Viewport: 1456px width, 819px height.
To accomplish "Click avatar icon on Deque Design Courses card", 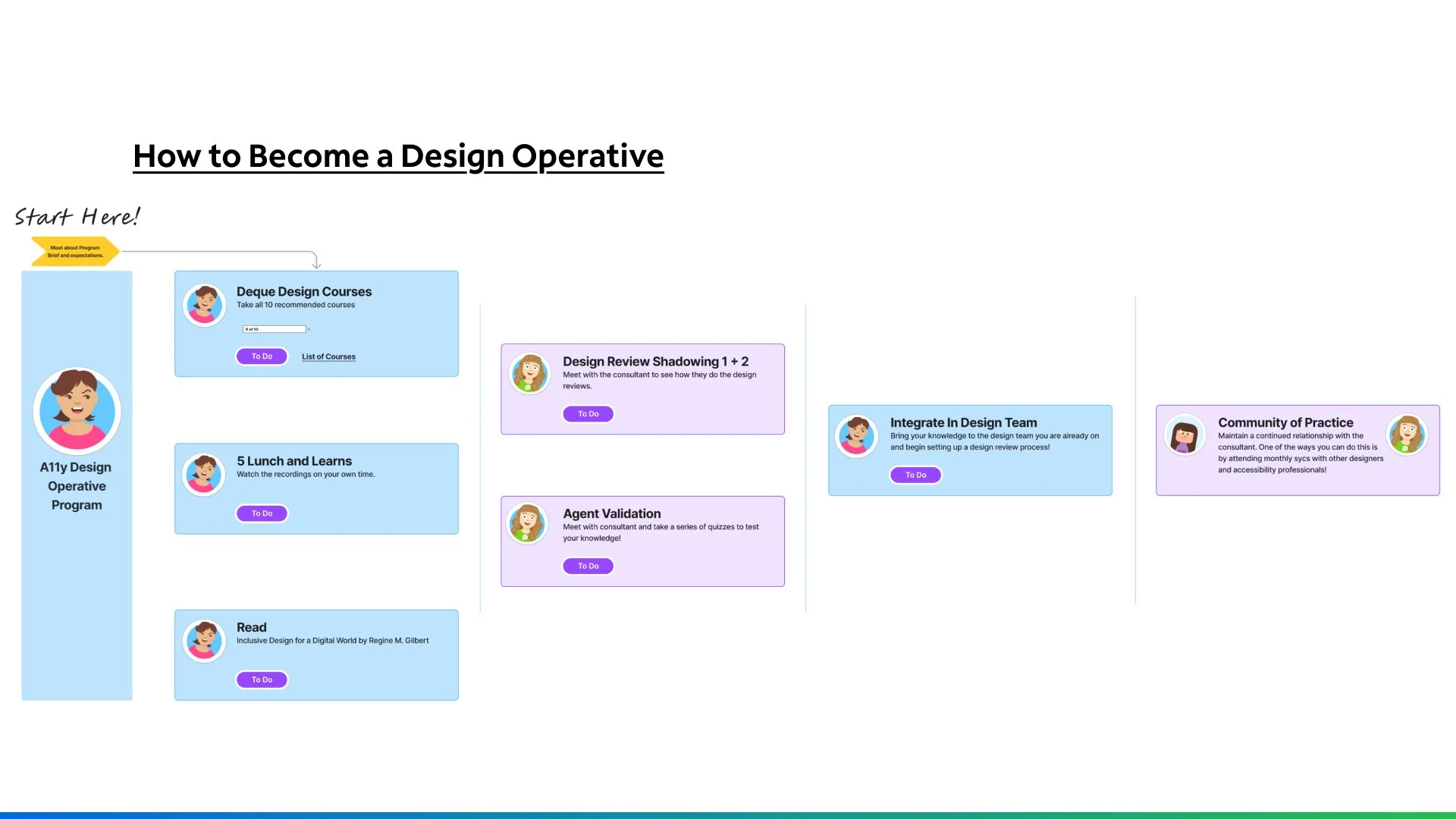I will tap(204, 305).
